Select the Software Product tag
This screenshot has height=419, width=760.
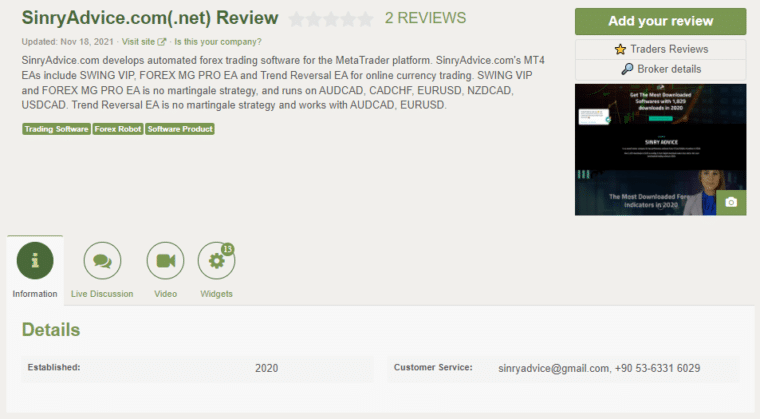pos(180,128)
